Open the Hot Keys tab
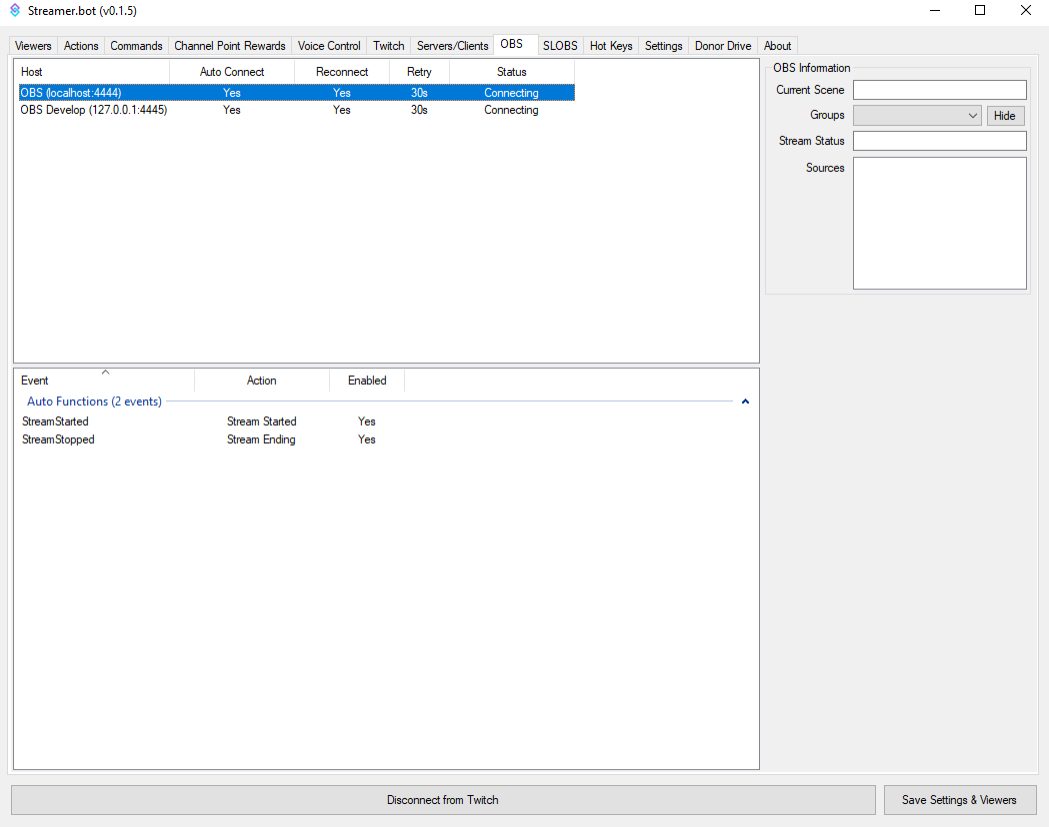 click(611, 45)
